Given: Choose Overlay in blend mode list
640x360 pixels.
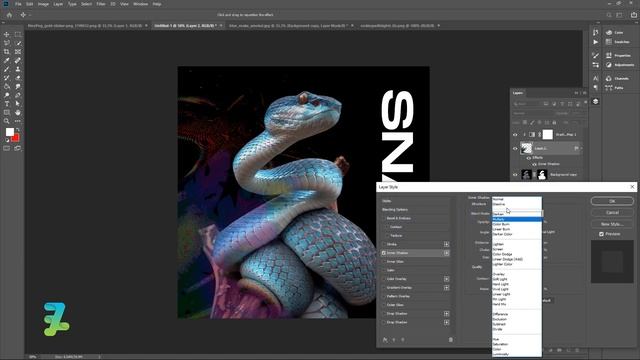Looking at the screenshot, I should pos(517,274).
